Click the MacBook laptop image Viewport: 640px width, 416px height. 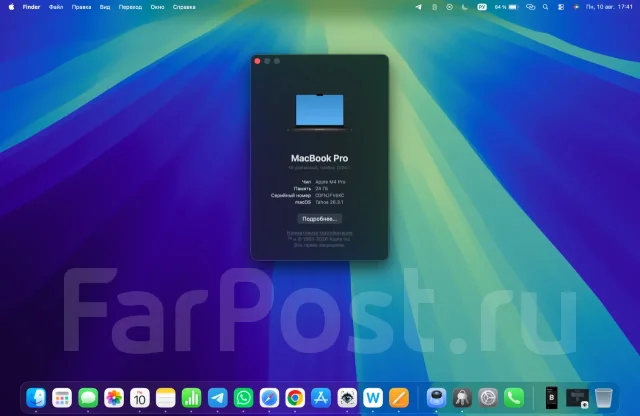coord(320,112)
